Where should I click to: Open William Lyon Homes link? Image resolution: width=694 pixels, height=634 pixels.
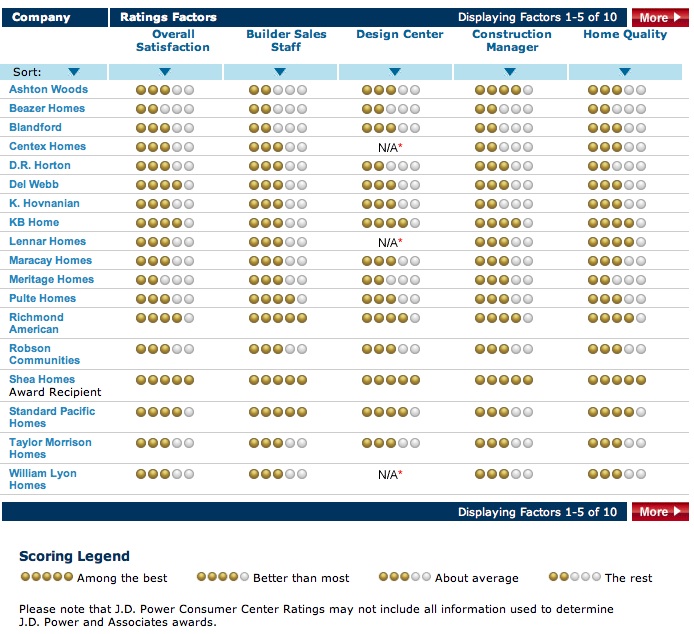click(42, 479)
